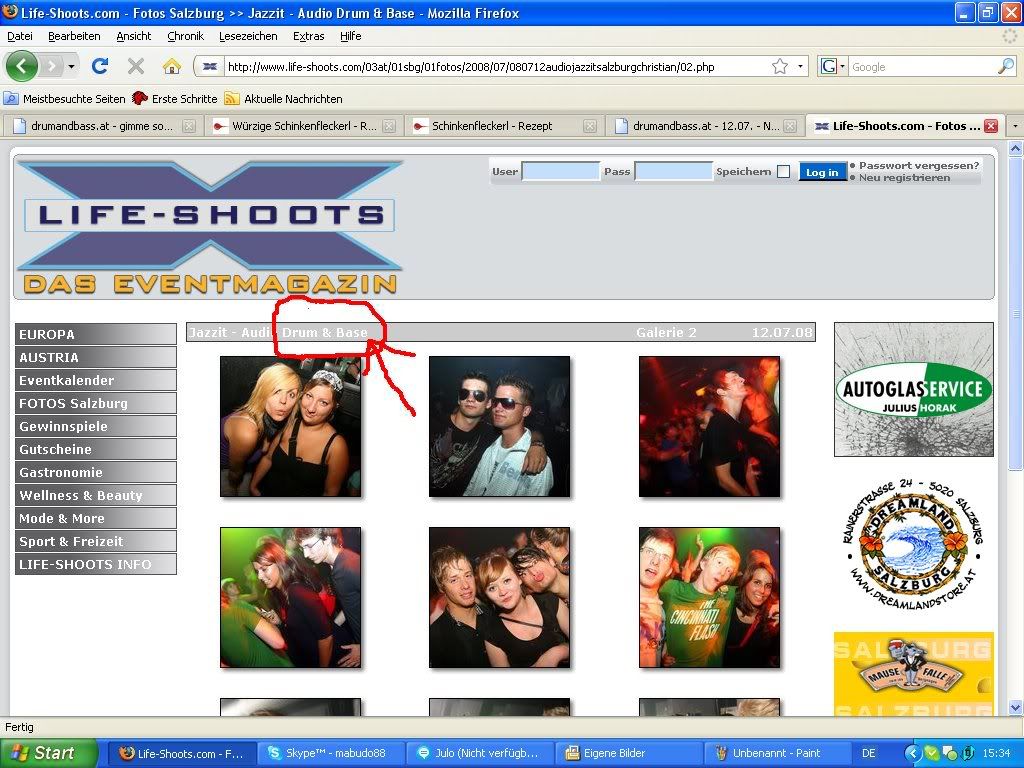The width and height of the screenshot is (1024, 768).
Task: Close the 'Schinkenfleckerl - Rezept' tab
Action: coord(590,126)
